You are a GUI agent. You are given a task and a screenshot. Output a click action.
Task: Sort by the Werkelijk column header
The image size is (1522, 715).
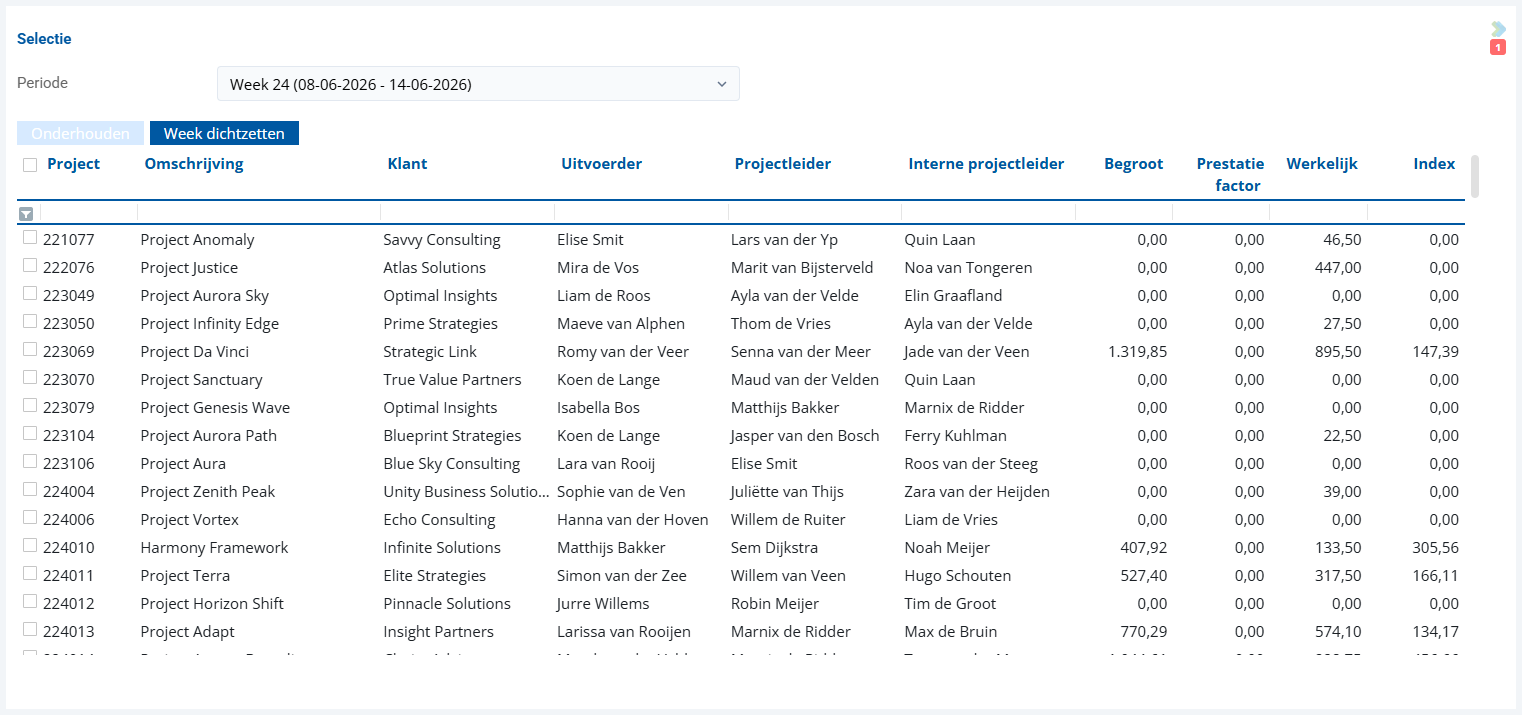point(1322,164)
